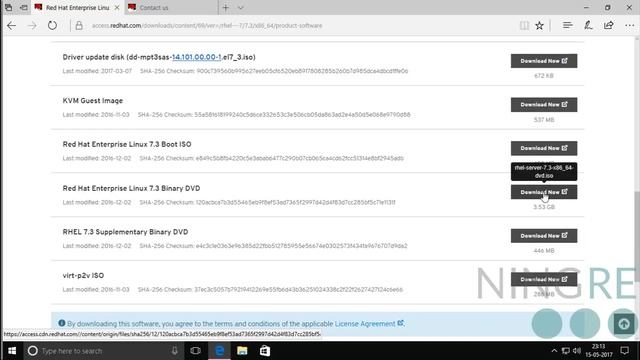This screenshot has width=640, height=360.
Task: Click the info icon in license notice
Action: (62, 323)
